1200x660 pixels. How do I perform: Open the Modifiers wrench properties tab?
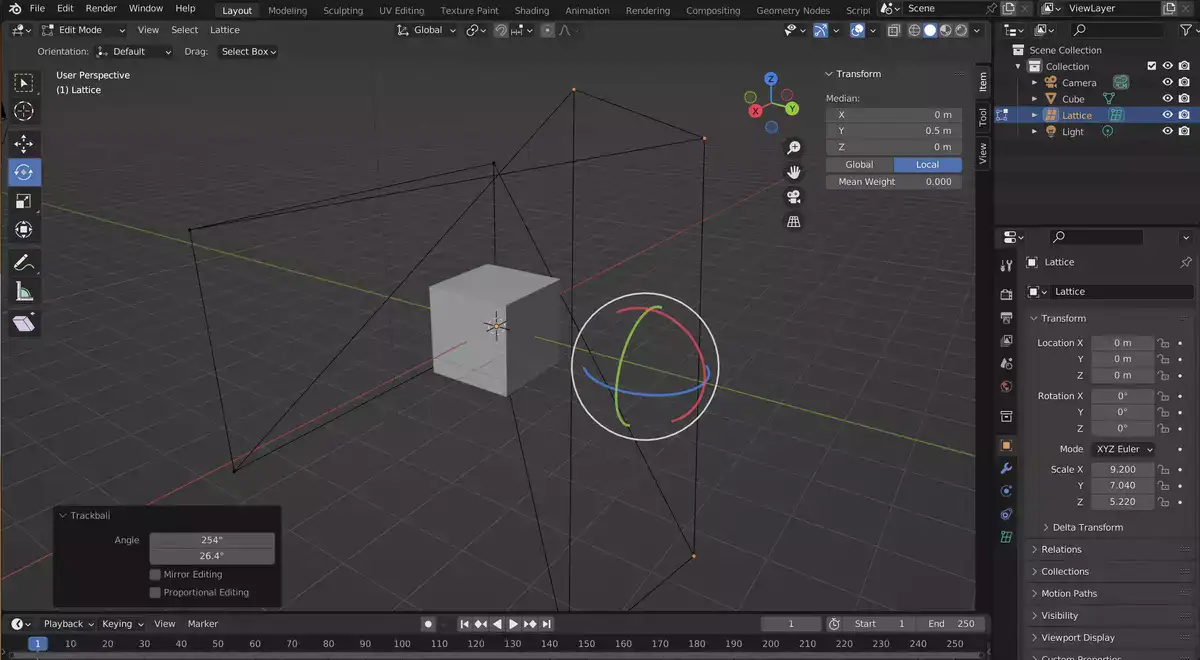tap(1007, 468)
